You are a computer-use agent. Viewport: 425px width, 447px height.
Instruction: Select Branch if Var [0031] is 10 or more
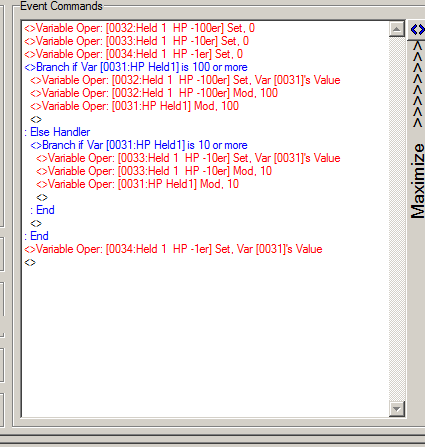pos(139,145)
